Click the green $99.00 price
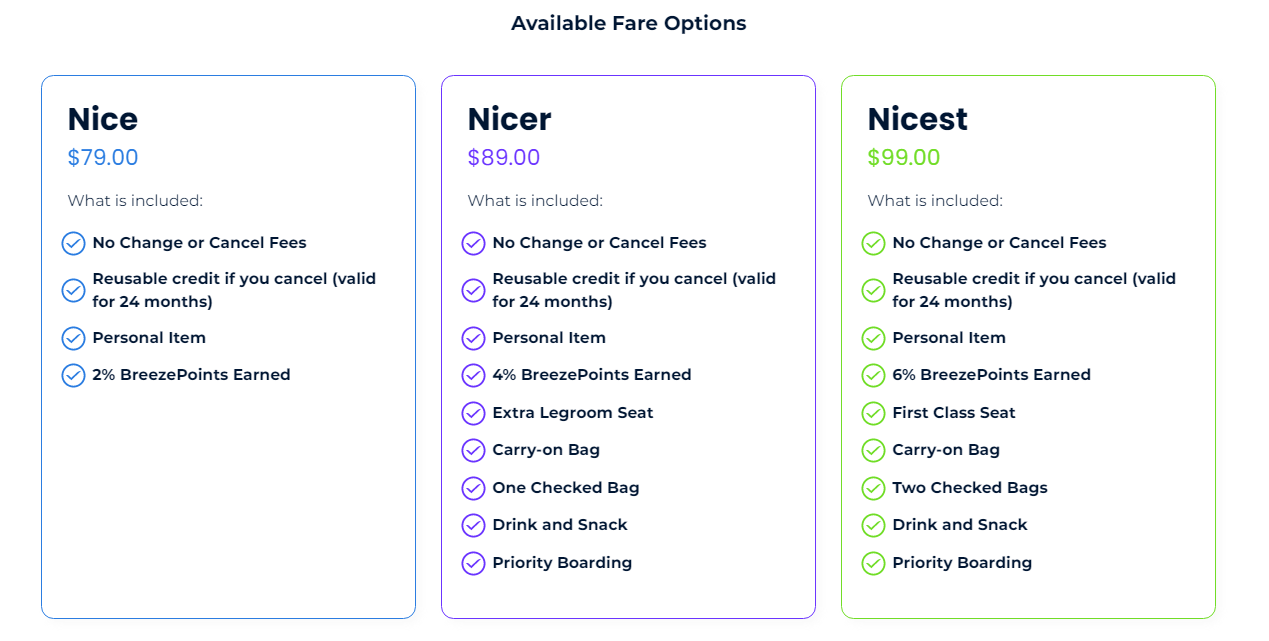 point(904,158)
